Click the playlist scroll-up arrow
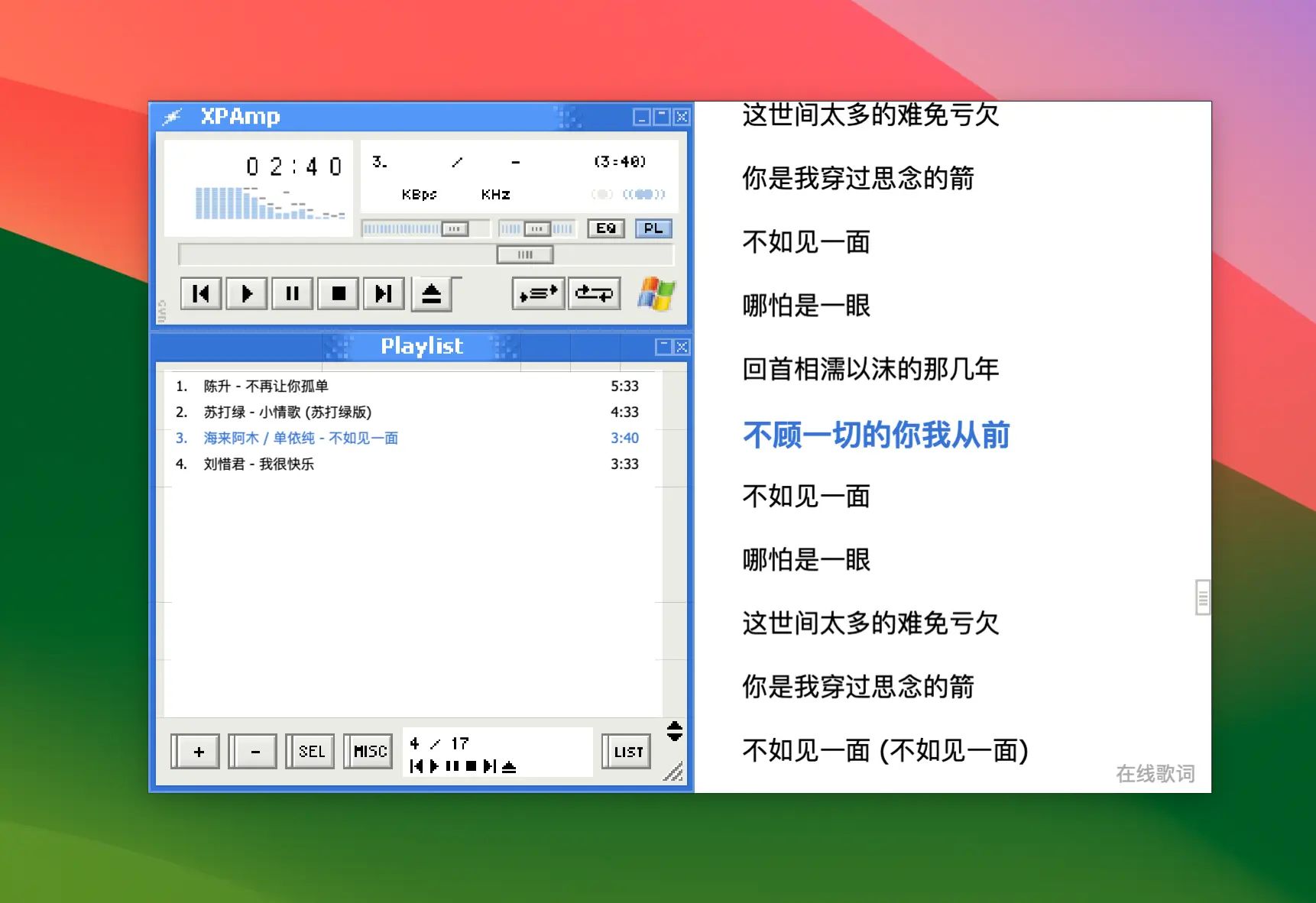 pyautogui.click(x=674, y=725)
